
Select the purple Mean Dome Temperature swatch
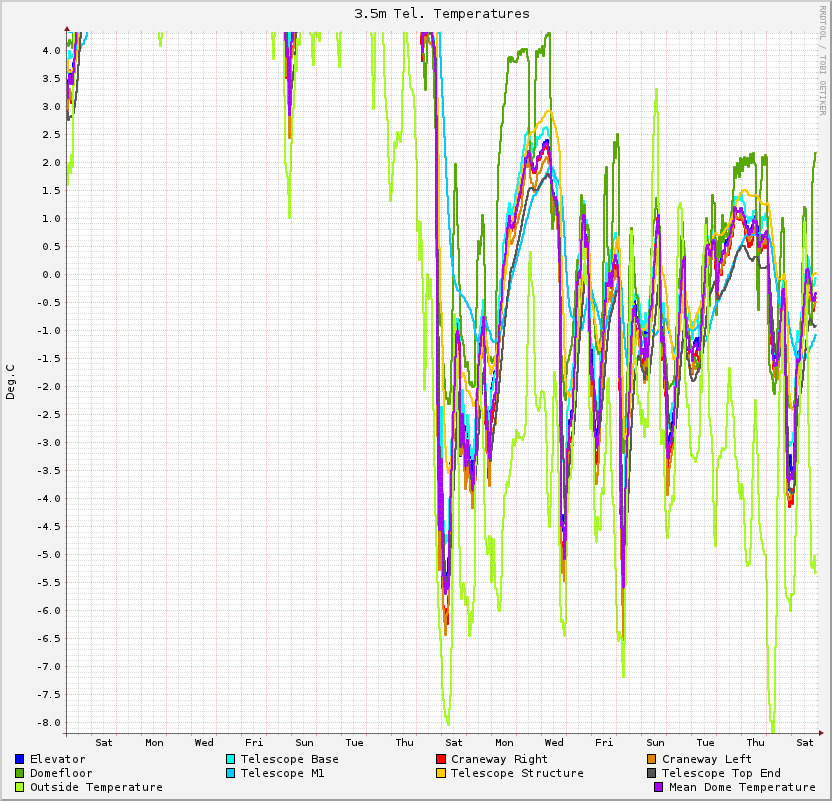pyautogui.click(x=659, y=787)
